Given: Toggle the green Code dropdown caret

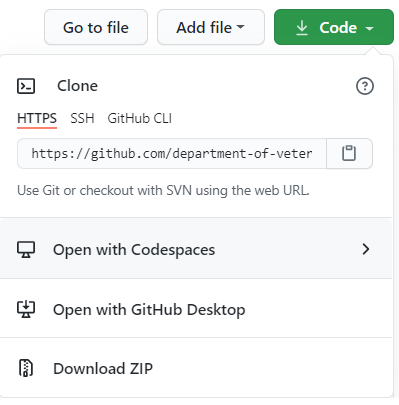Looking at the screenshot, I should pos(369,29).
